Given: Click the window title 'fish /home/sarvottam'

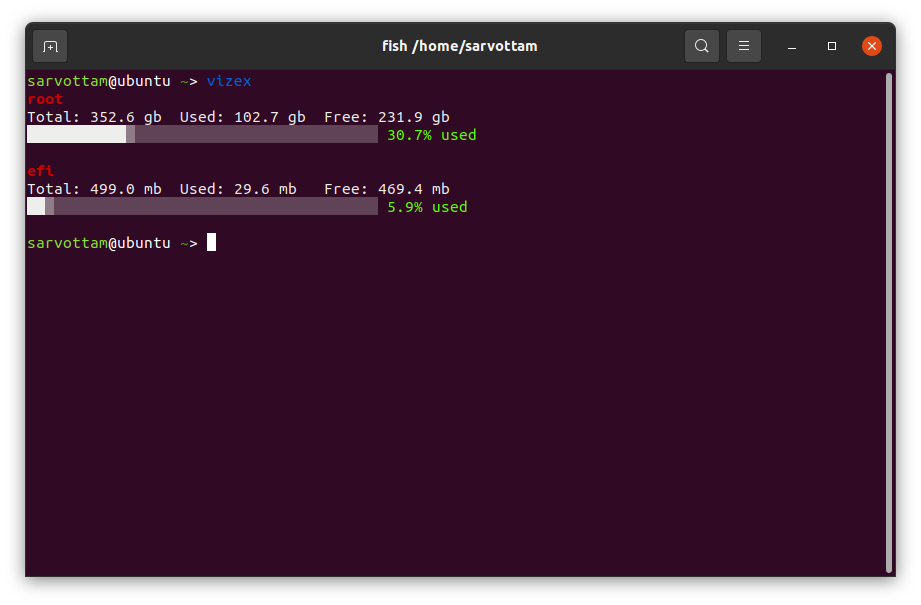Looking at the screenshot, I should (460, 46).
